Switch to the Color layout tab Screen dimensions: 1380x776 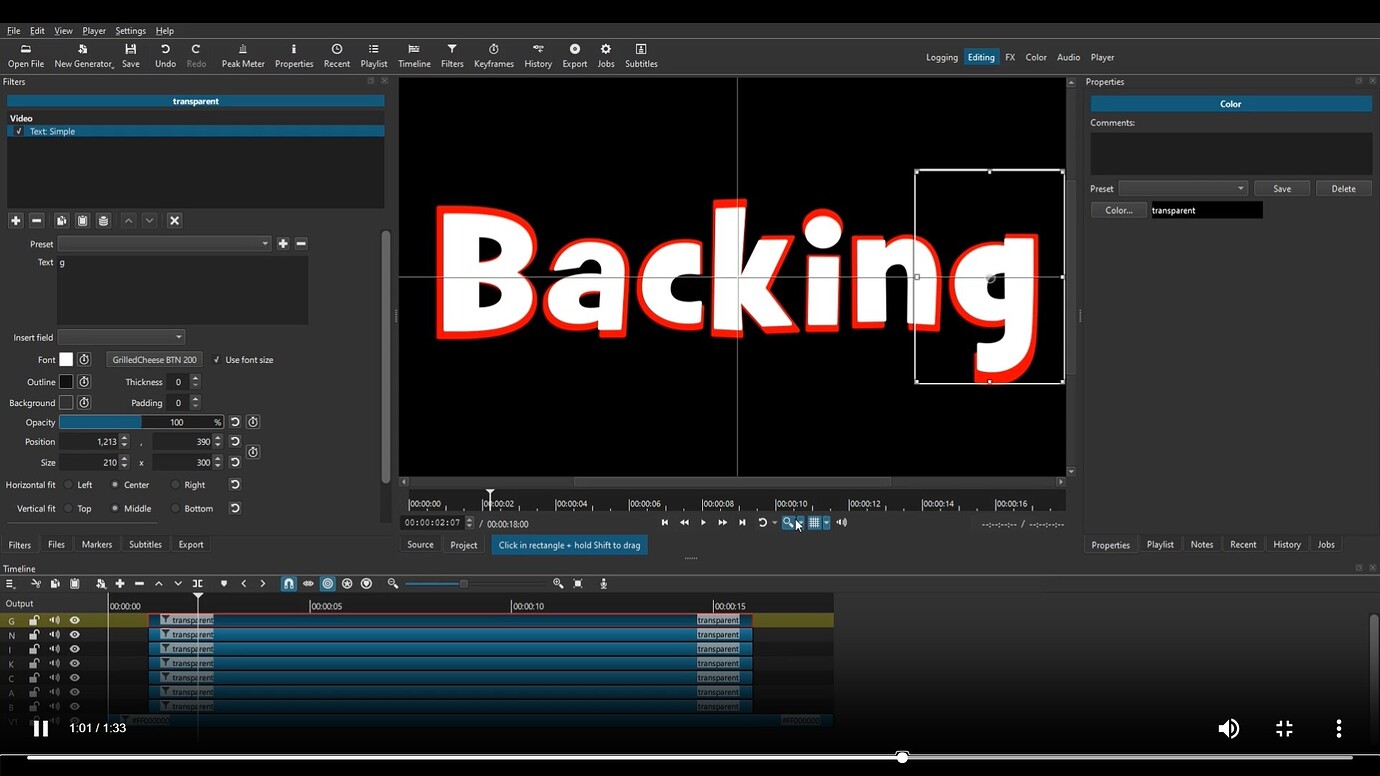(1035, 57)
